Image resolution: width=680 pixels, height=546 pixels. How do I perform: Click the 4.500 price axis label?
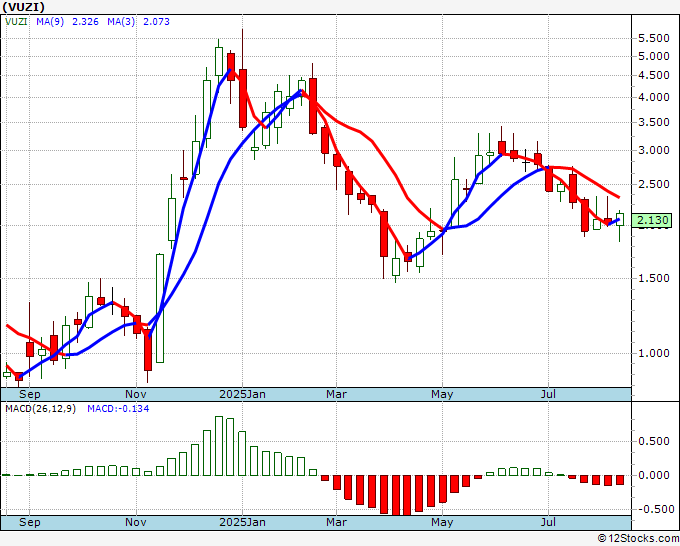tap(654, 75)
